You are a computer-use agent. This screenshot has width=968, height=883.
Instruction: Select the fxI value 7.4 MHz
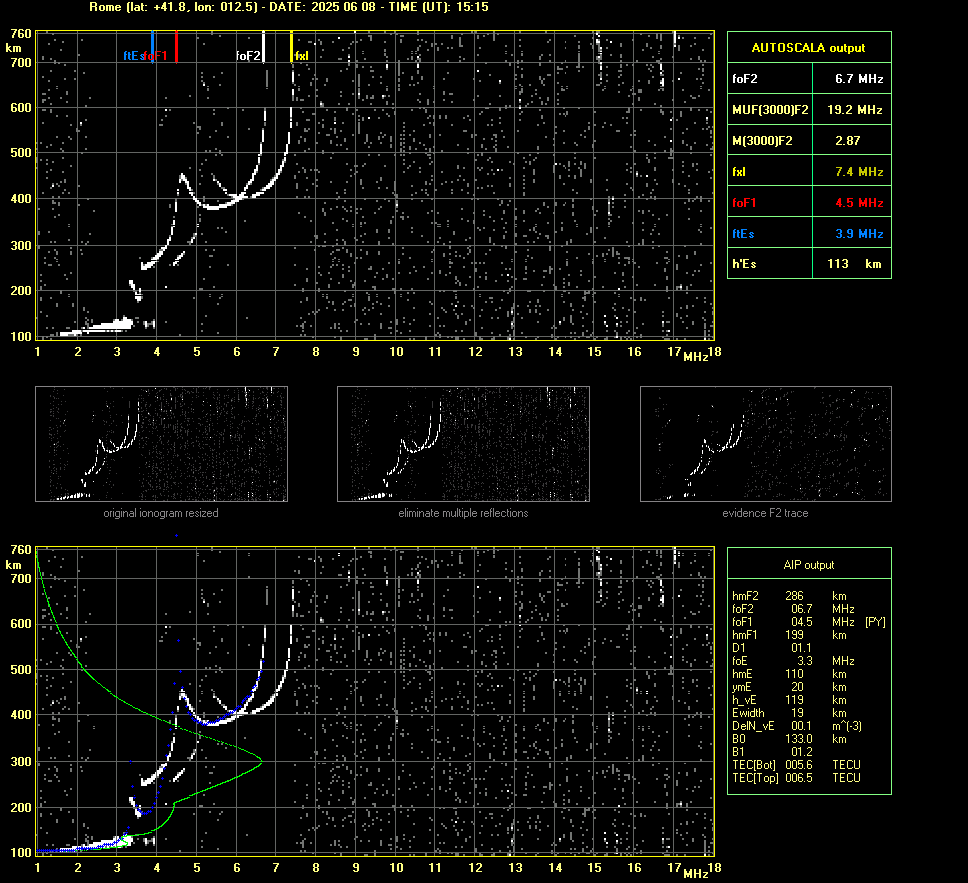(859, 172)
